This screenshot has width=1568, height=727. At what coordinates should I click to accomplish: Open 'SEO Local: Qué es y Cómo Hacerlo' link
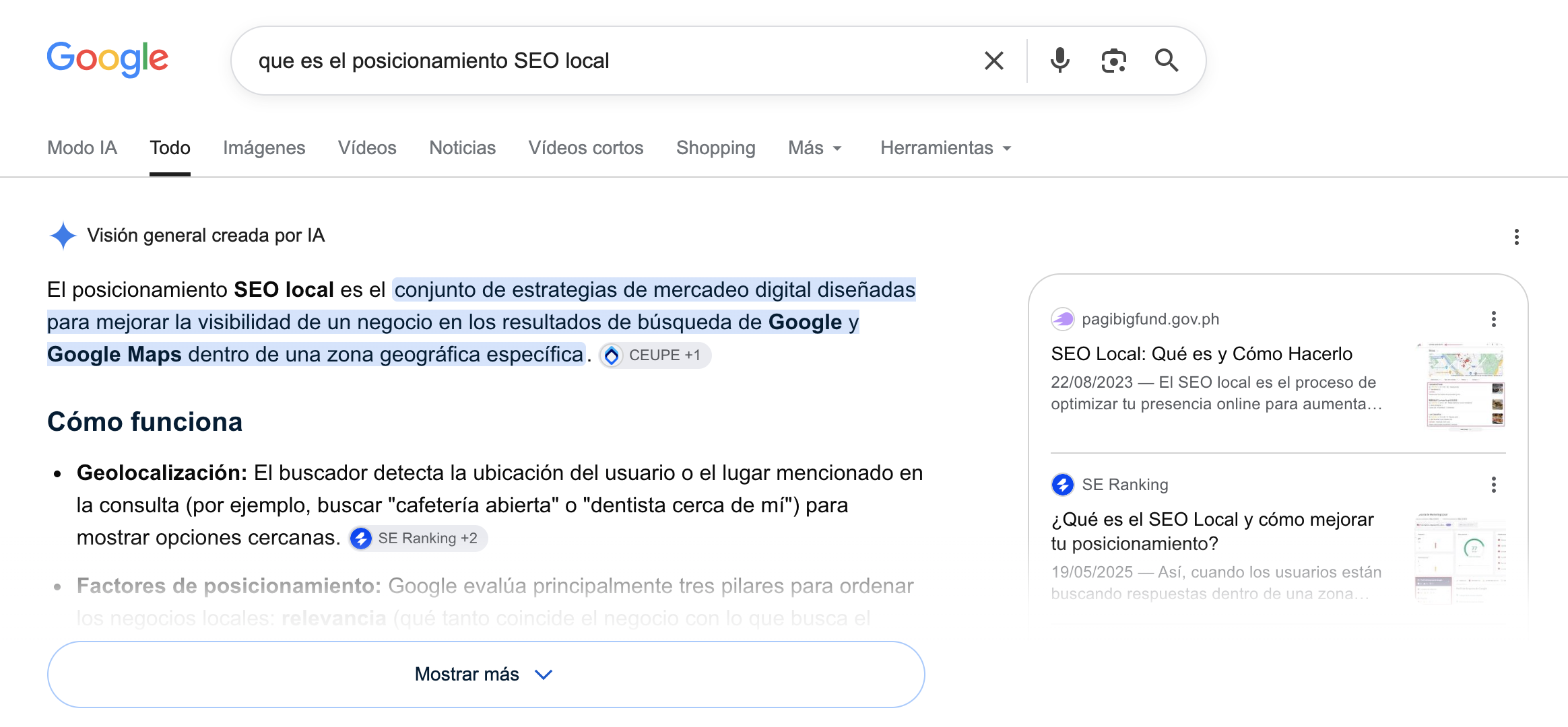[x=1202, y=354]
